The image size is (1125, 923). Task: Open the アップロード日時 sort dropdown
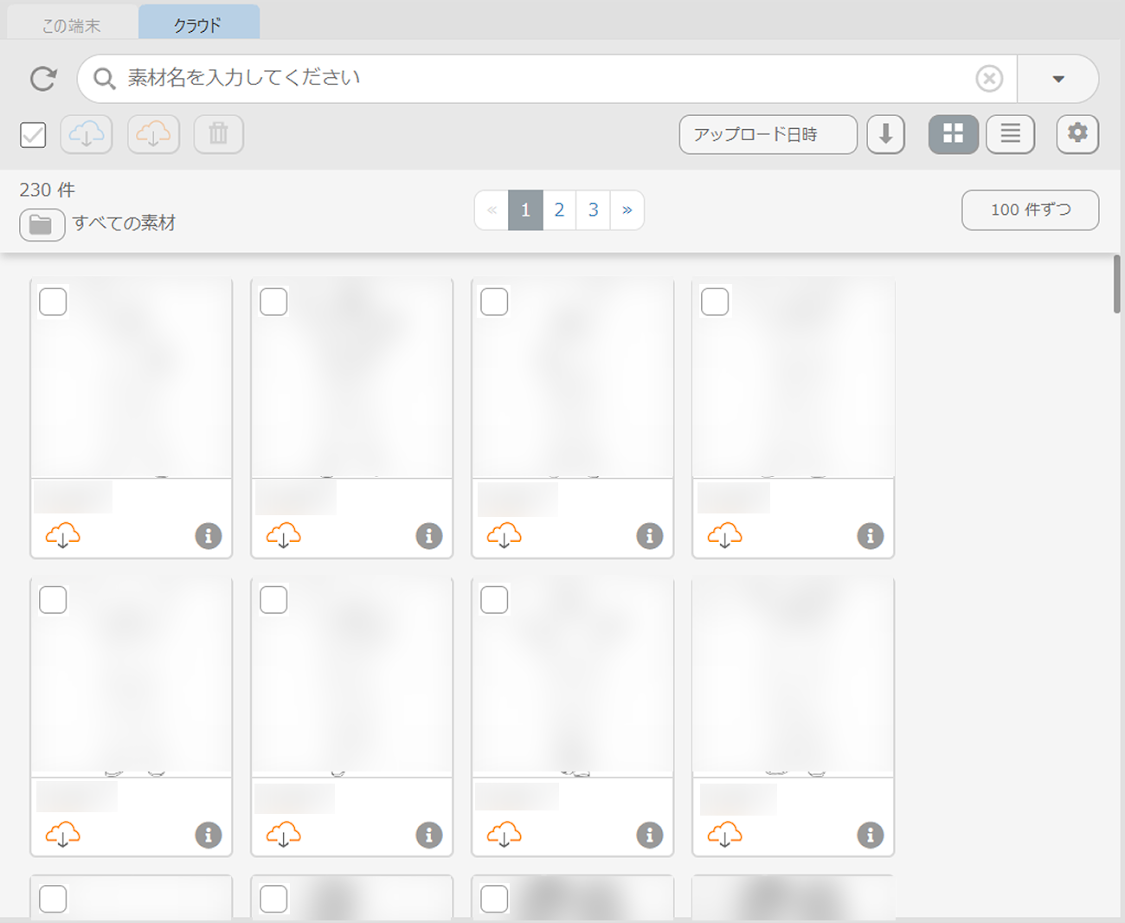768,134
